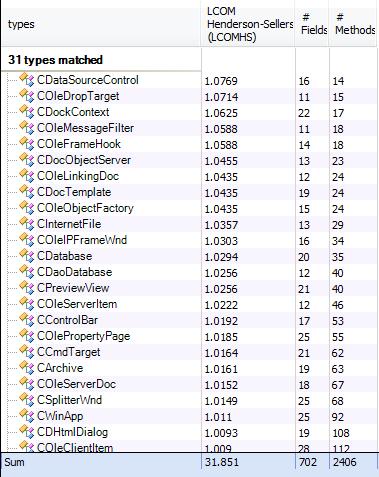Click the CDataSourceControl class icon
This screenshot has width=379, height=477.
[x=27, y=80]
